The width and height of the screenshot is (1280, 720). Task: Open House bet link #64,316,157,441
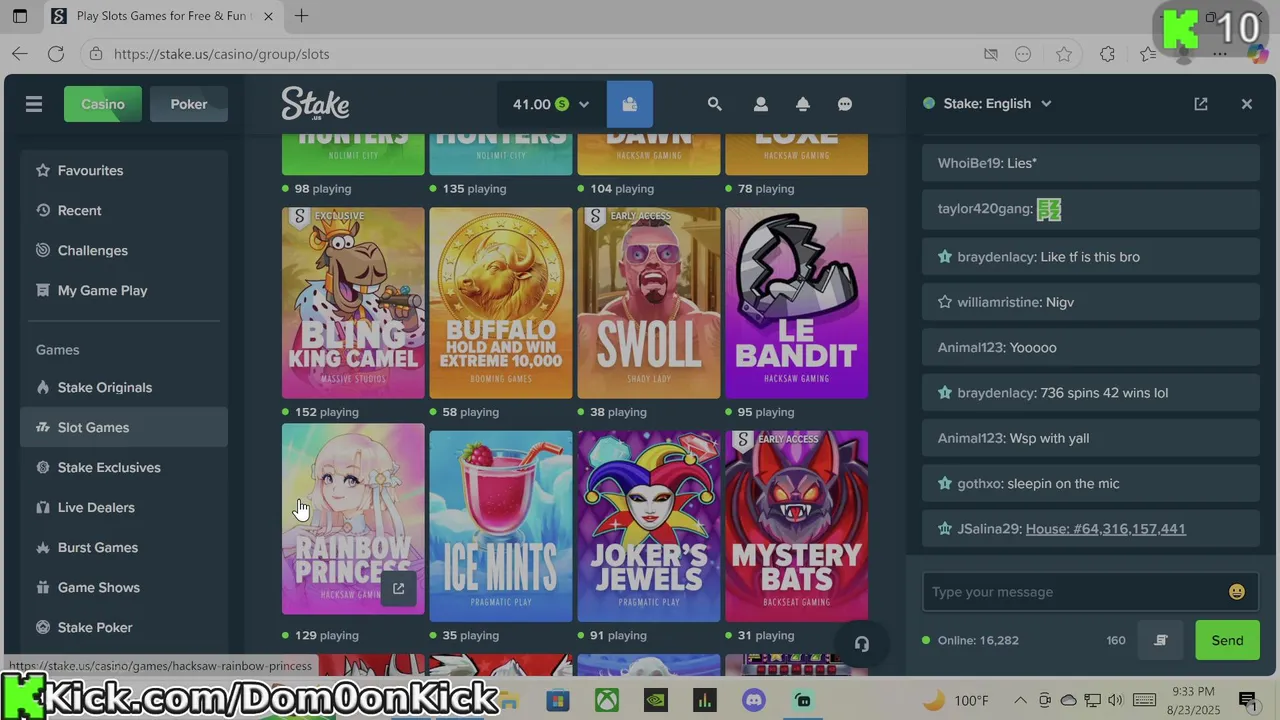point(1105,529)
